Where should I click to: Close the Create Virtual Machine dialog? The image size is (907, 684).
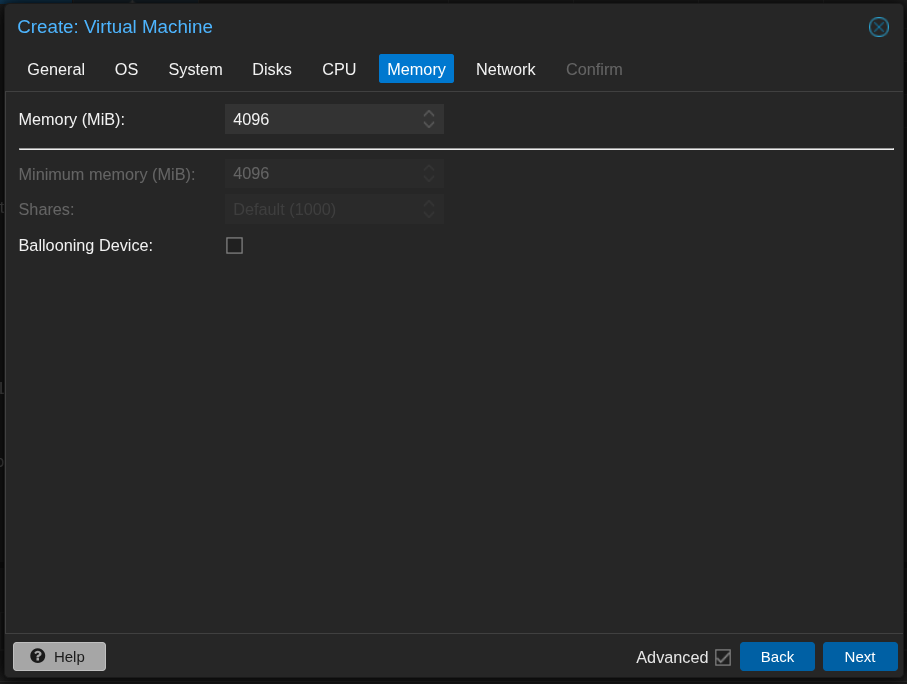pyautogui.click(x=878, y=27)
